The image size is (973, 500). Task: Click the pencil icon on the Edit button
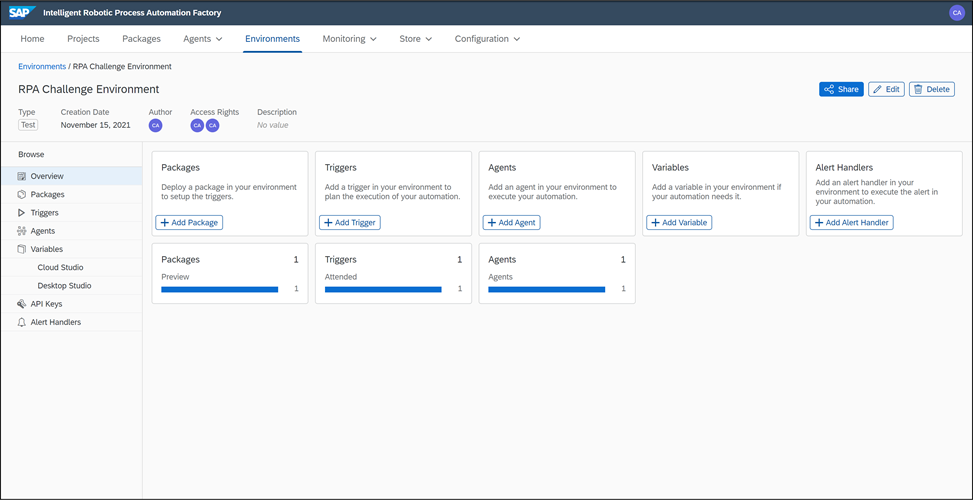(x=877, y=89)
